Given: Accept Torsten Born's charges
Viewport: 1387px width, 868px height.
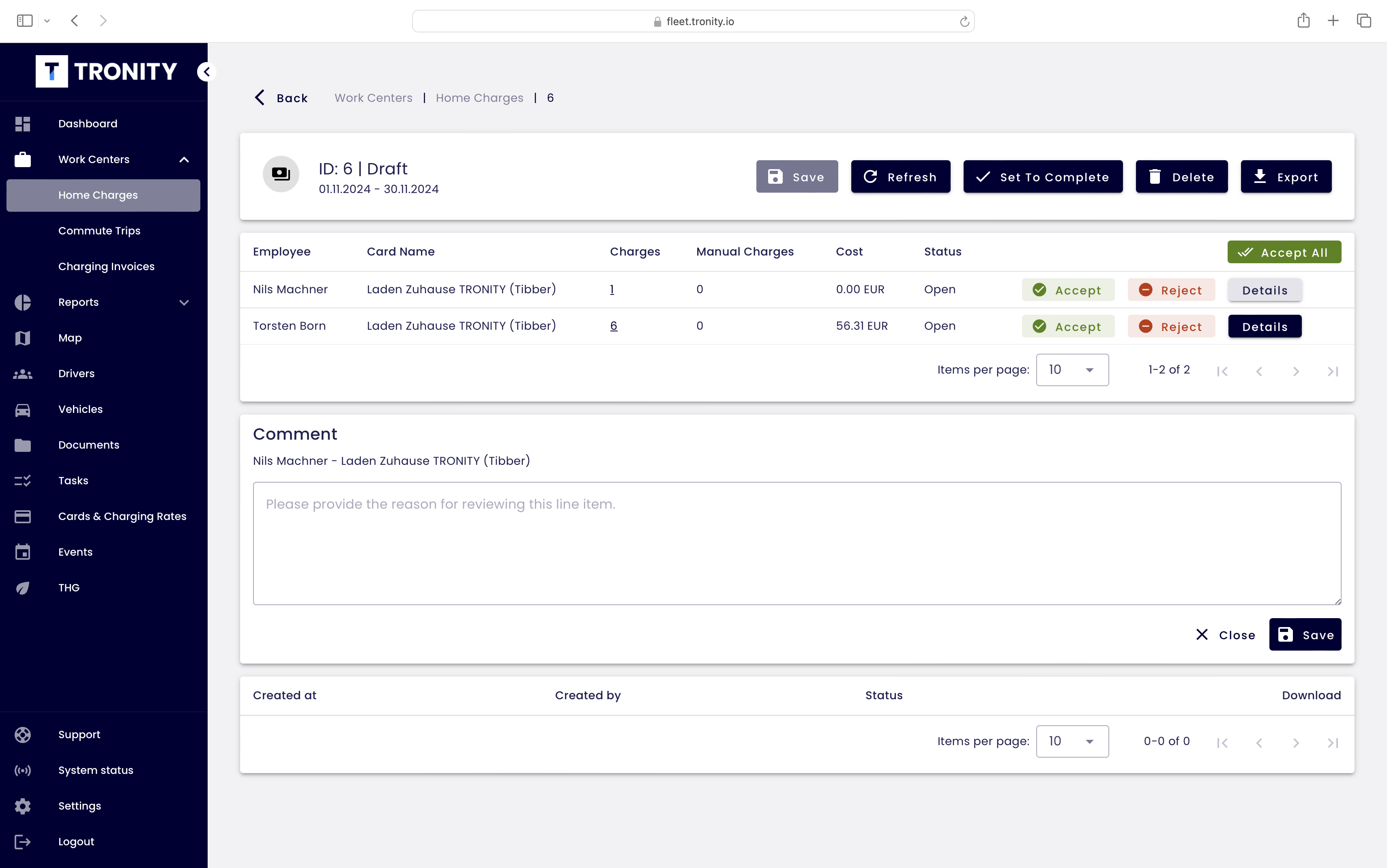Looking at the screenshot, I should click(1068, 326).
